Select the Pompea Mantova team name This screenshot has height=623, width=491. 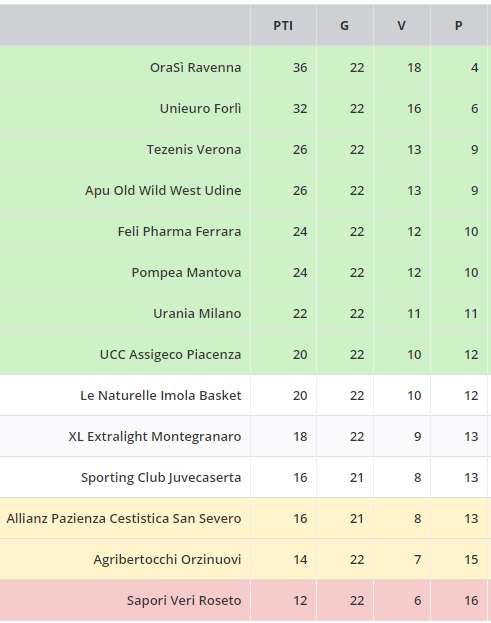click(x=186, y=273)
